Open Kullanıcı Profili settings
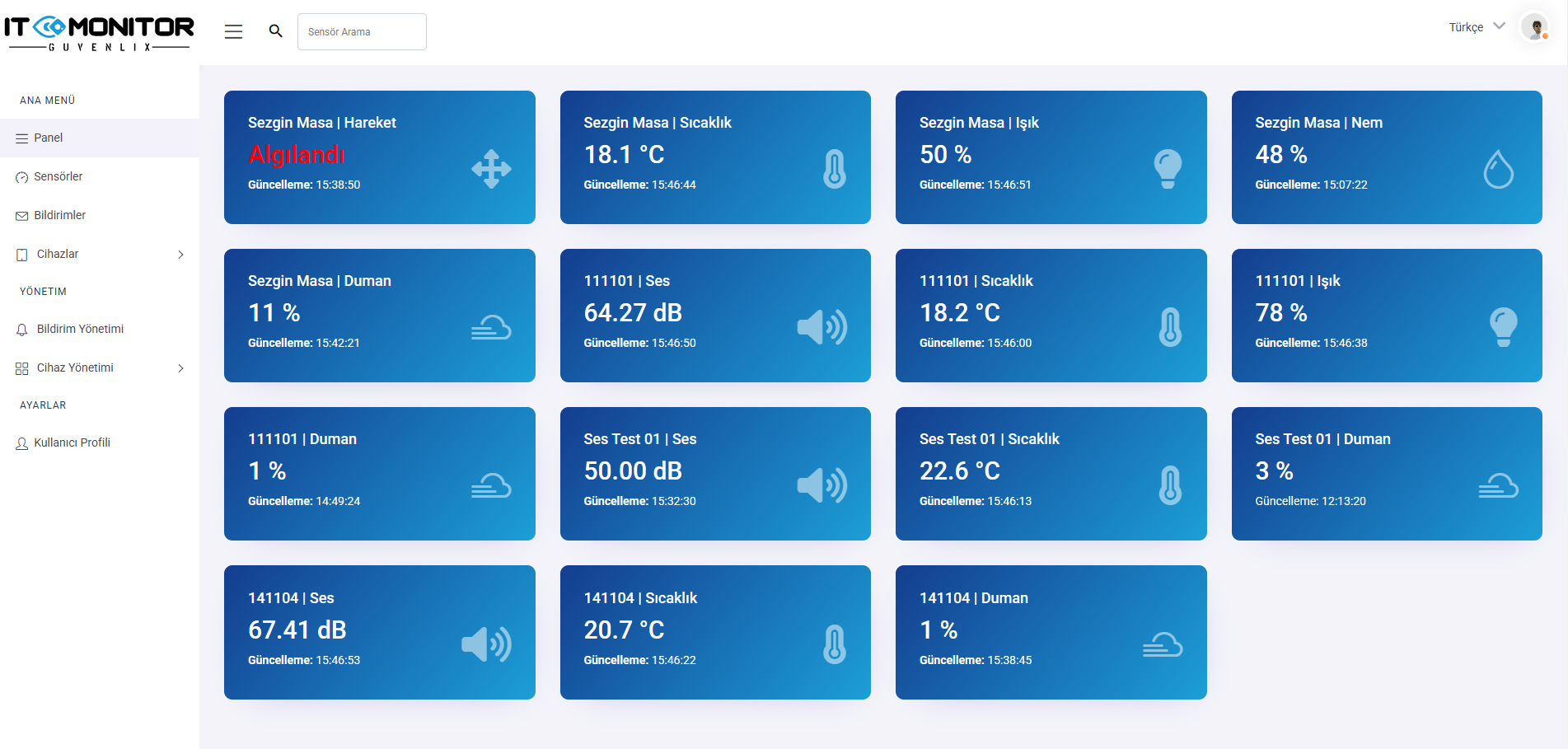This screenshot has width=1568, height=749. 72,442
